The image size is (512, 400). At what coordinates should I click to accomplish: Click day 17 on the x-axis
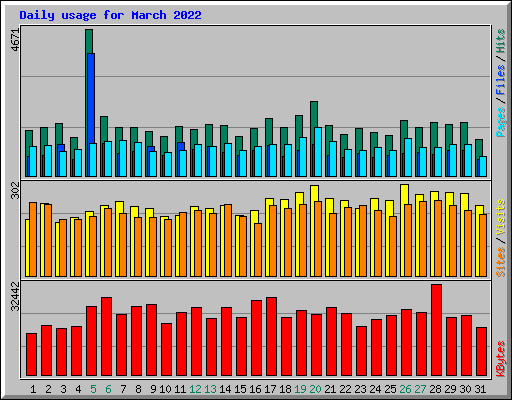point(270,389)
